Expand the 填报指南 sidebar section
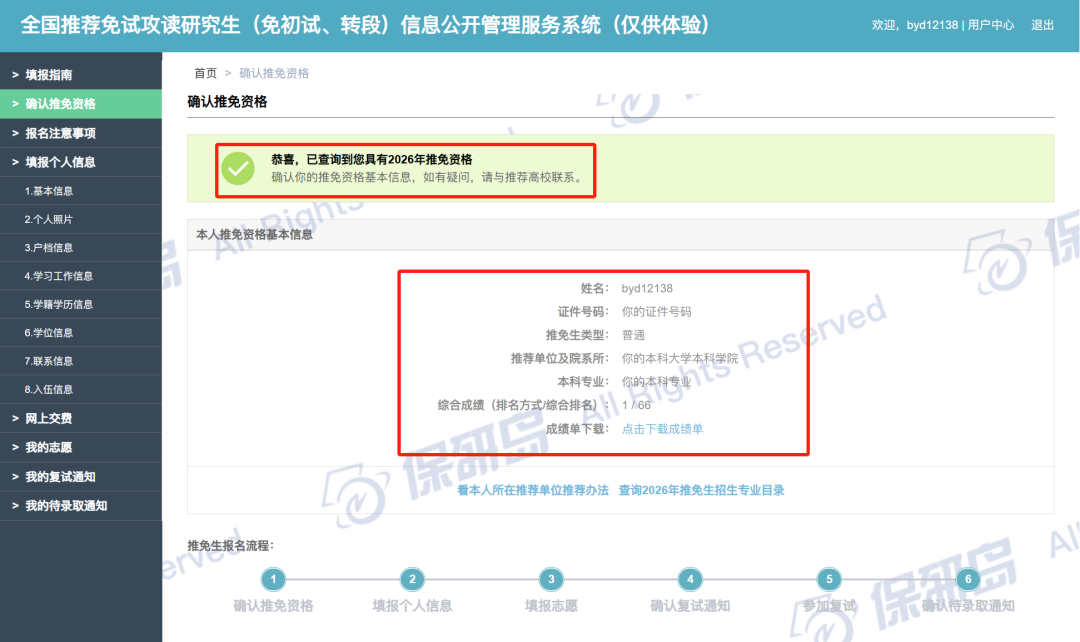 pos(48,75)
